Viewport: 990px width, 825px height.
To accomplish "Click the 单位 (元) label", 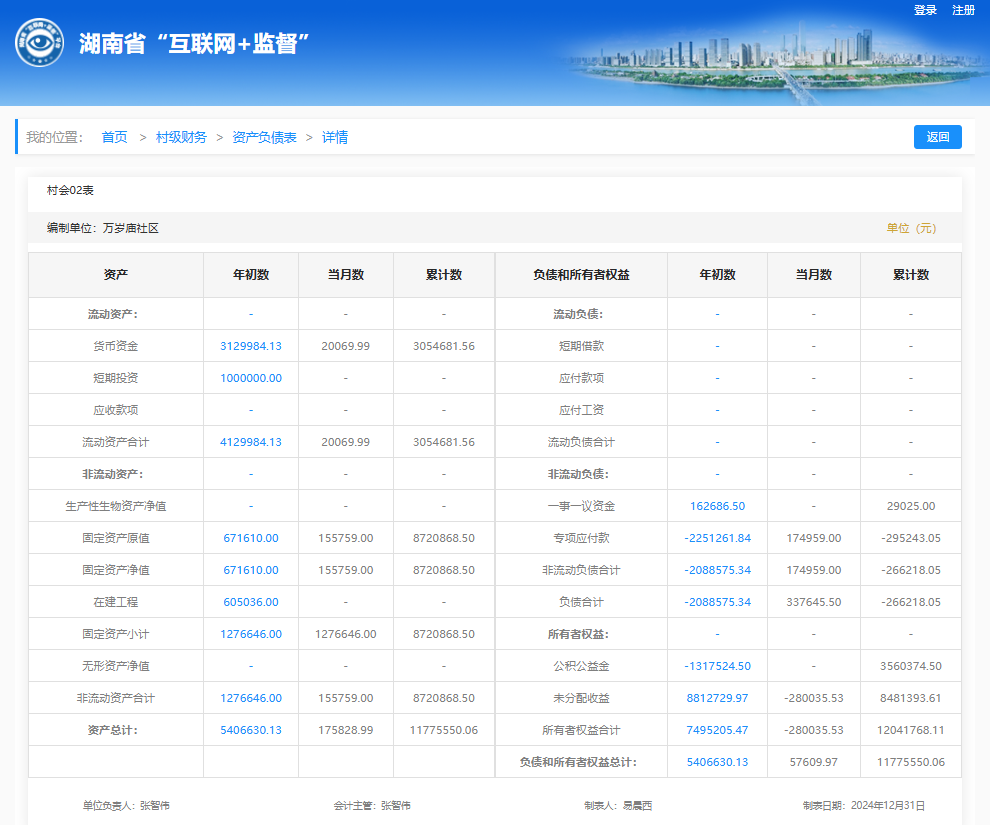I will 911,228.
